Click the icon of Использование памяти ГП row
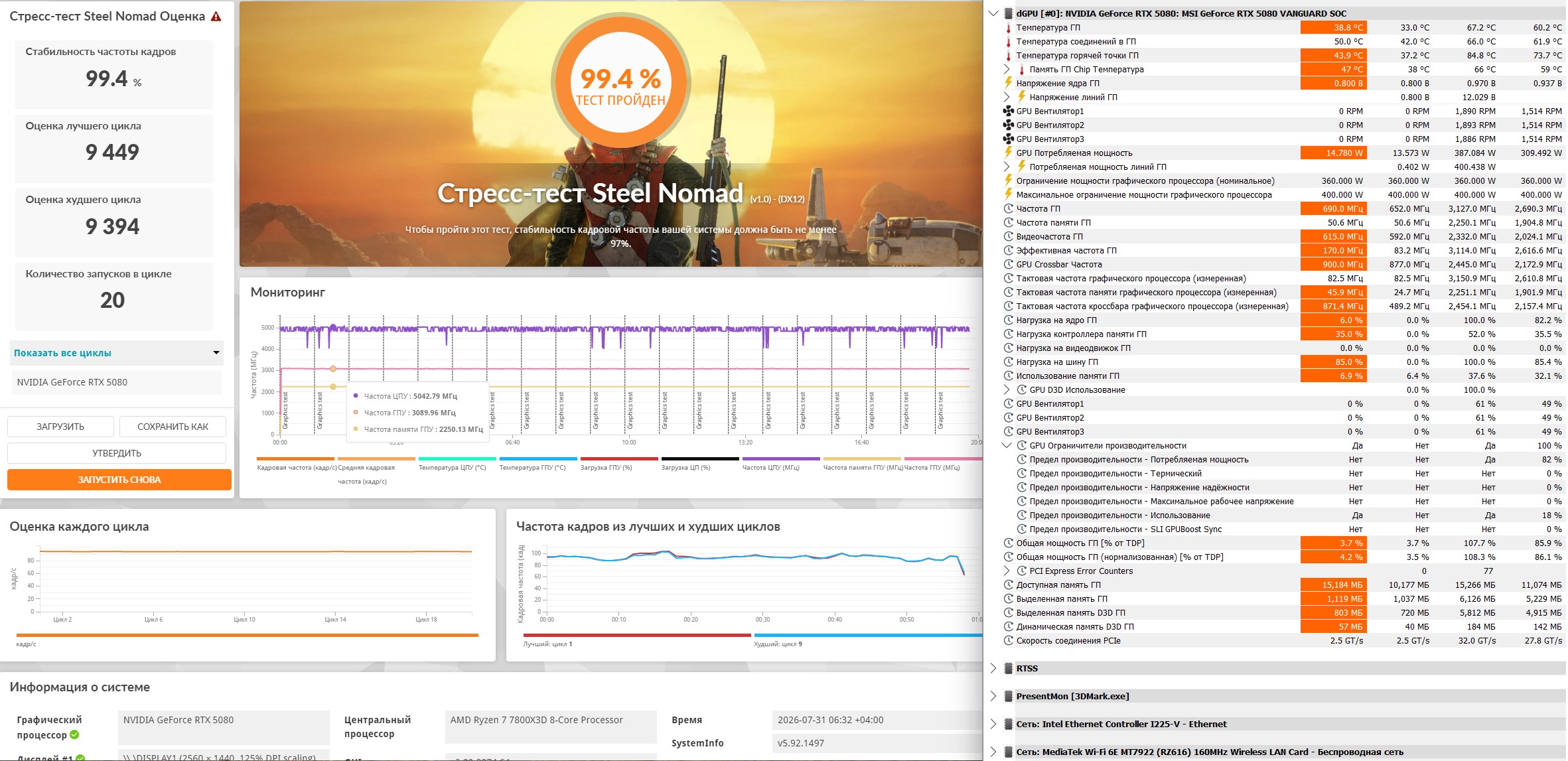1568x761 pixels. [x=1008, y=376]
